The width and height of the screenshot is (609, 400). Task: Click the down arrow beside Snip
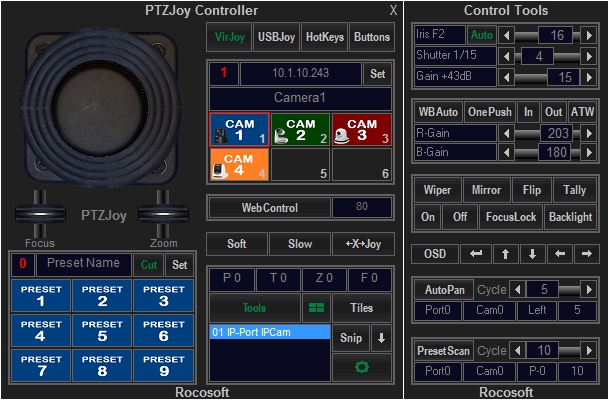[381, 338]
